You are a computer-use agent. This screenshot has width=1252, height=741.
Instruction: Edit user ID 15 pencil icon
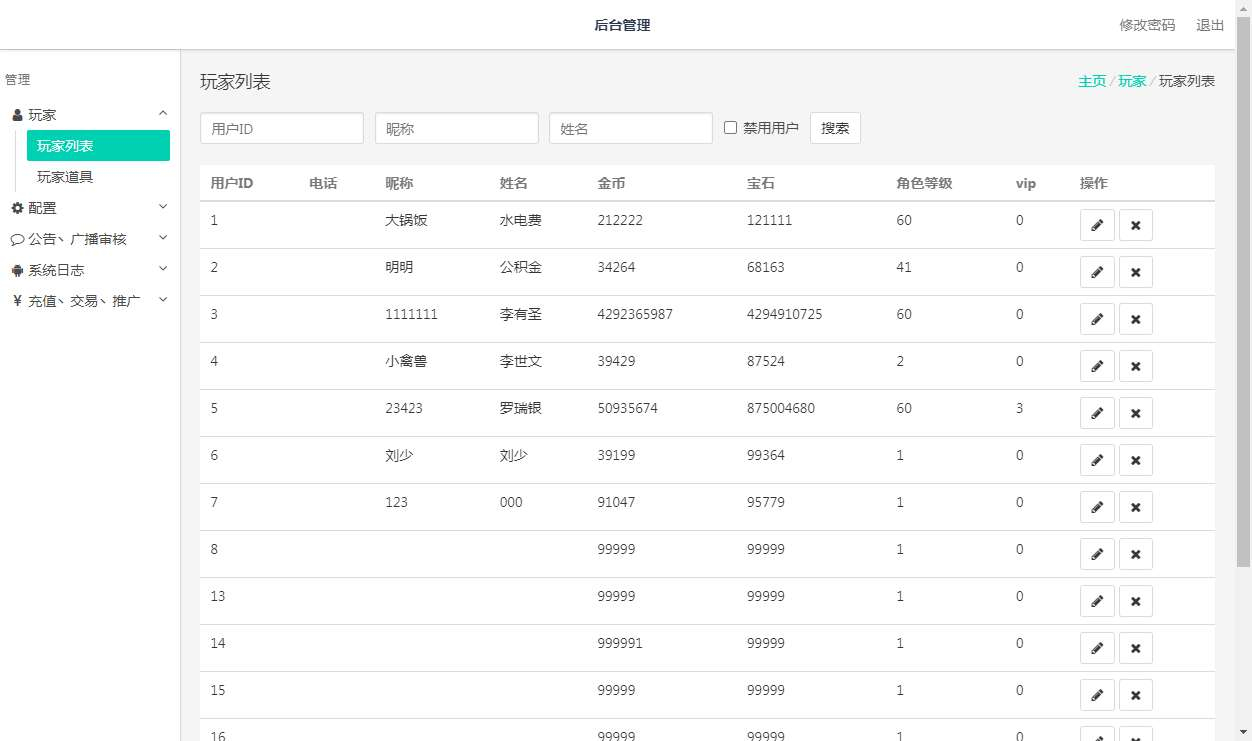(1097, 695)
